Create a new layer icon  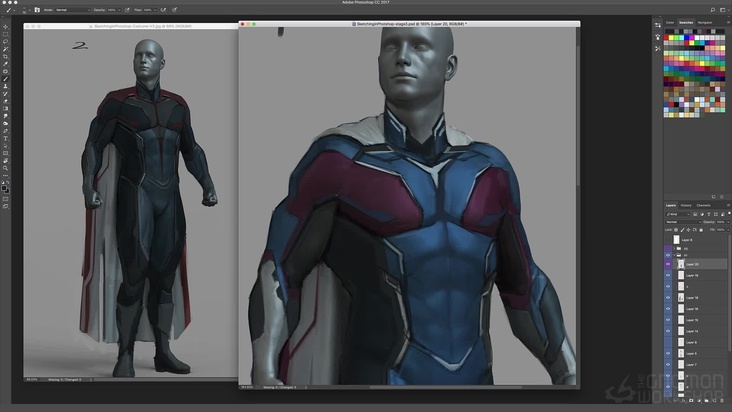pos(714,400)
